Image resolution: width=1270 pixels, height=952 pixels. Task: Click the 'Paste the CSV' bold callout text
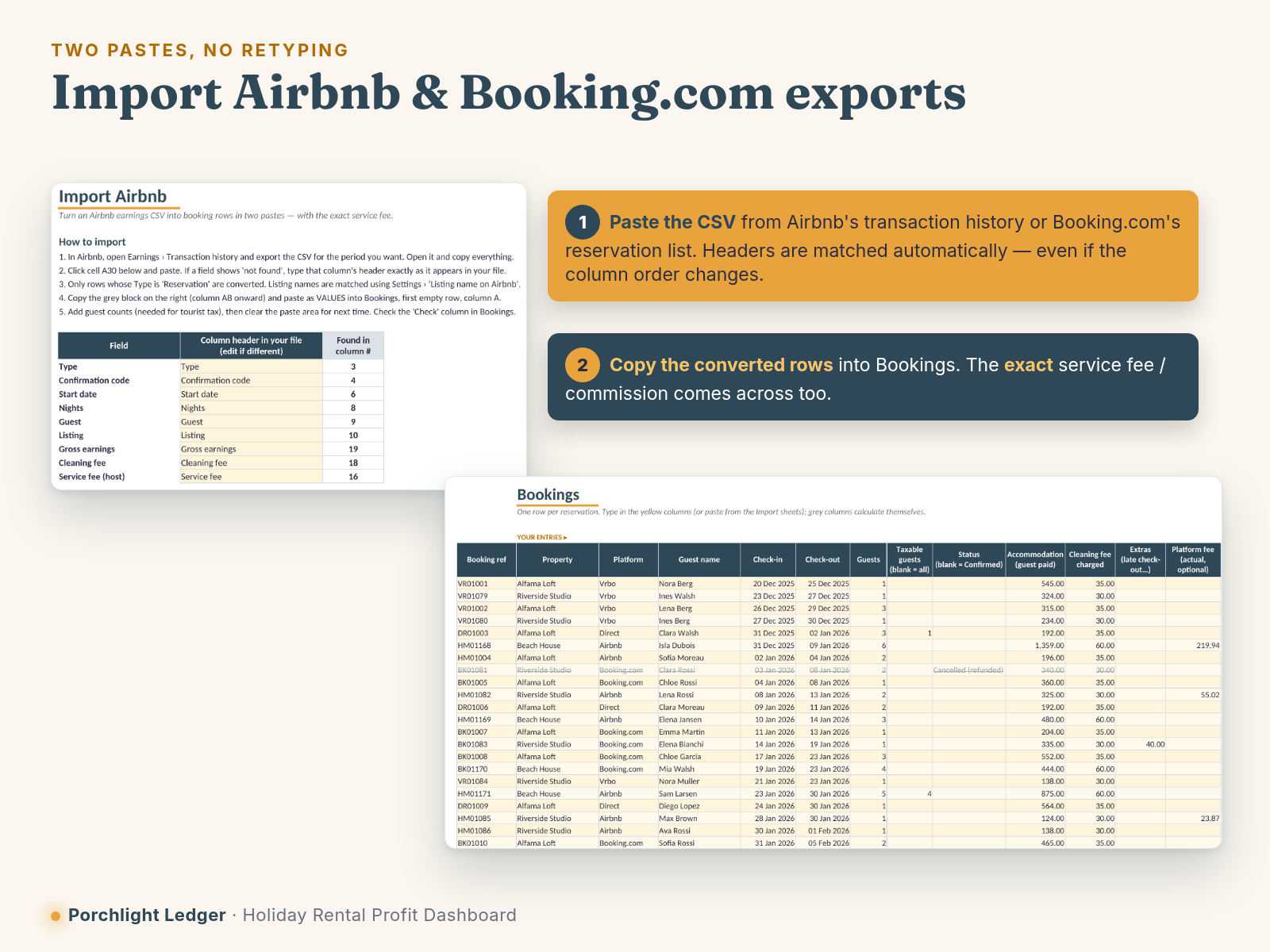tap(672, 222)
